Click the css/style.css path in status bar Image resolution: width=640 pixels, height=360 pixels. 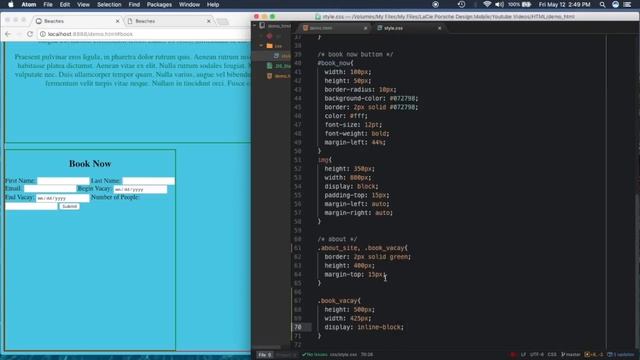tap(343, 355)
